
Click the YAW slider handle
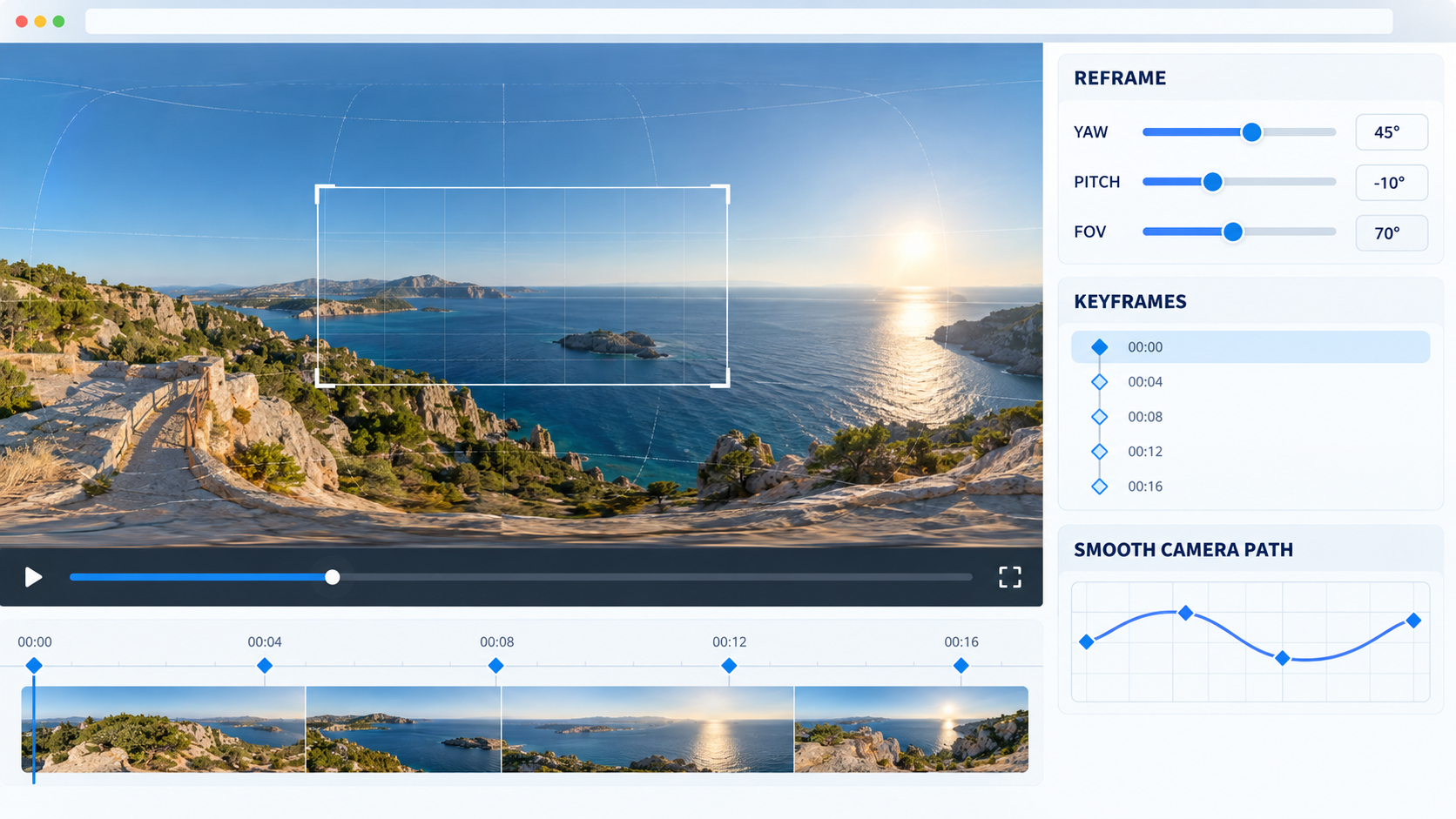coord(1251,132)
